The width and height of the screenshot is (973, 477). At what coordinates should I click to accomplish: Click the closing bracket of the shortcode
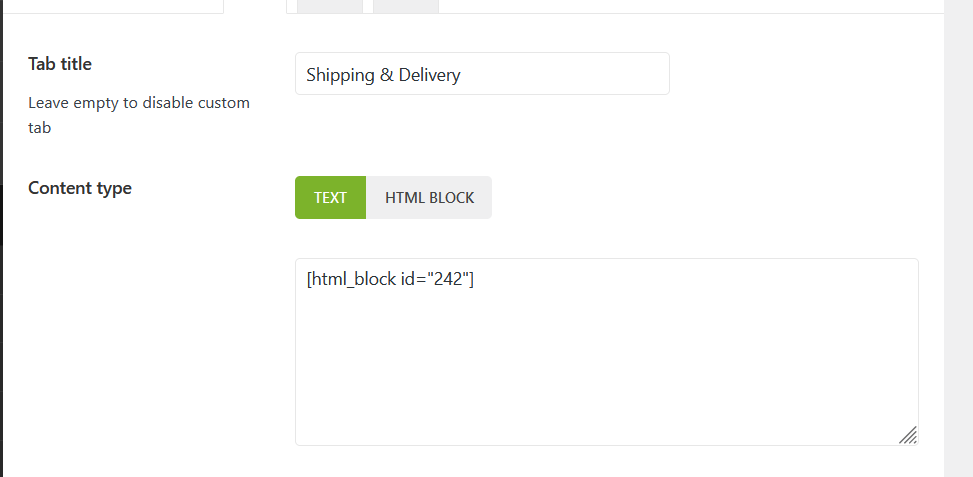pos(470,281)
